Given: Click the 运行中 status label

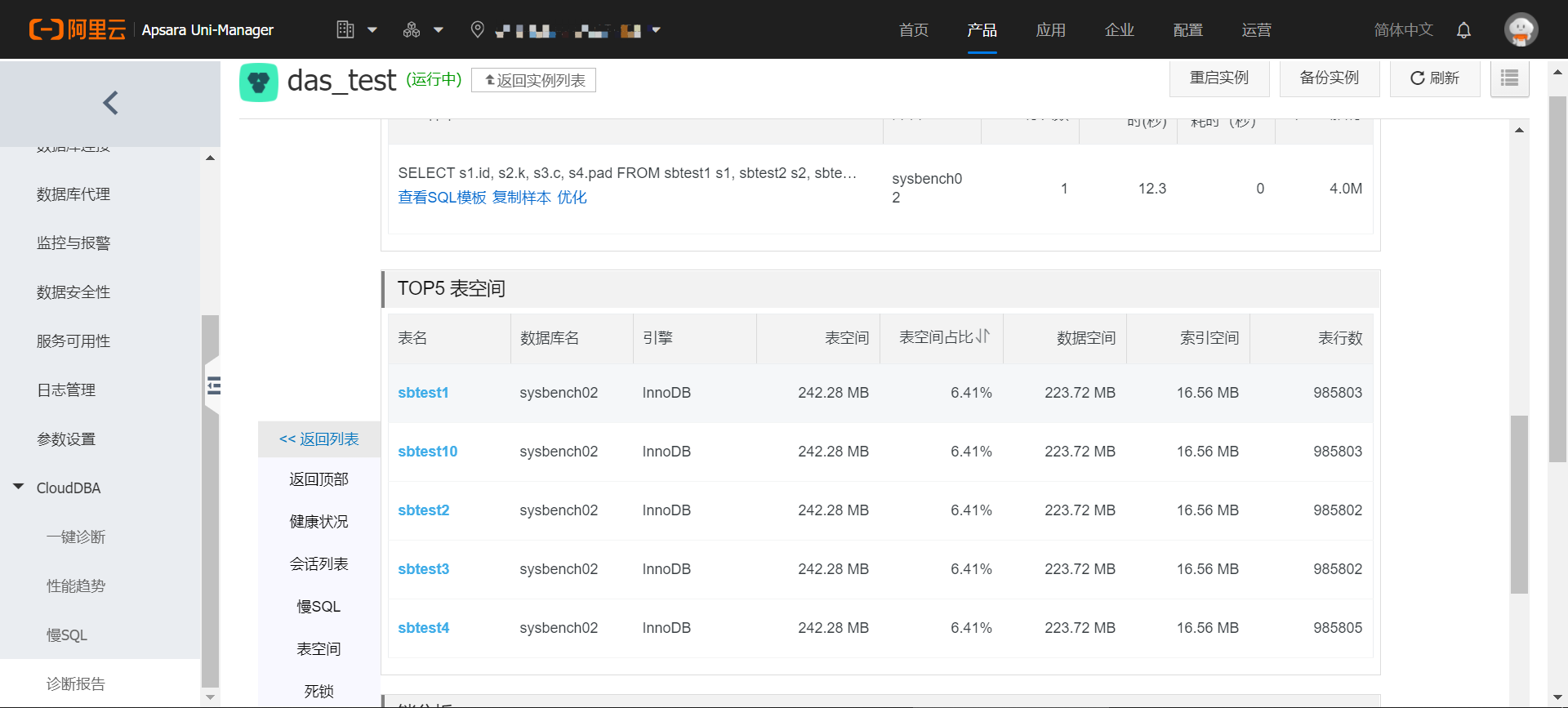Looking at the screenshot, I should tap(434, 79).
